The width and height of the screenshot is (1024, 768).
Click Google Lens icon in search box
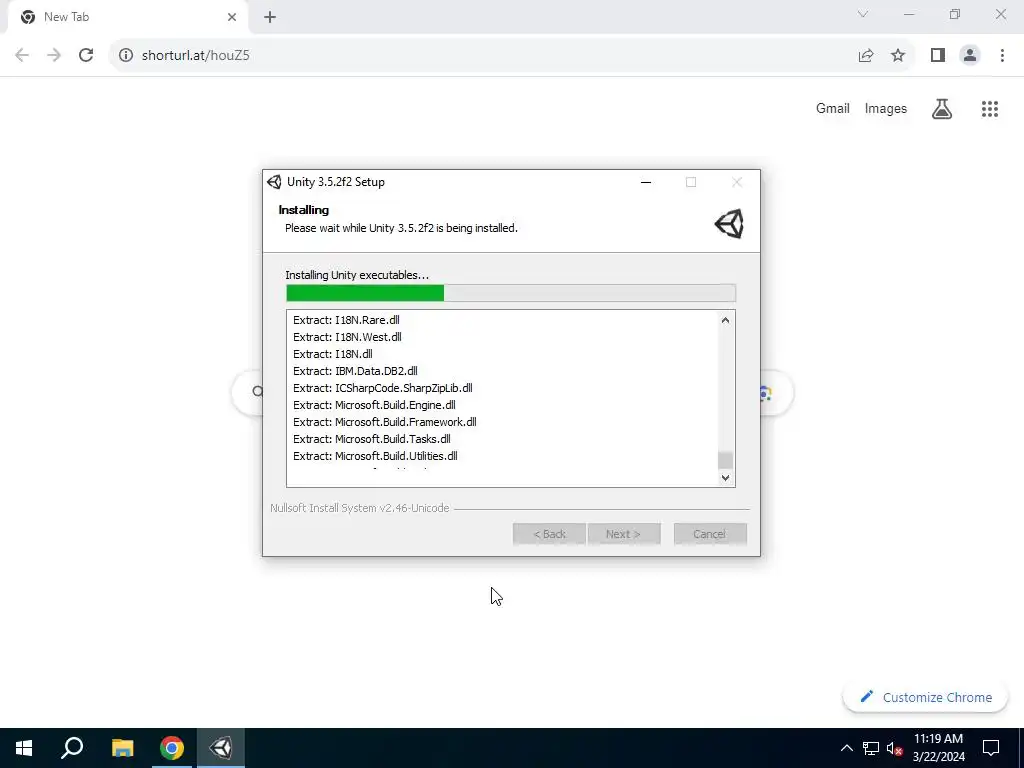click(x=765, y=392)
